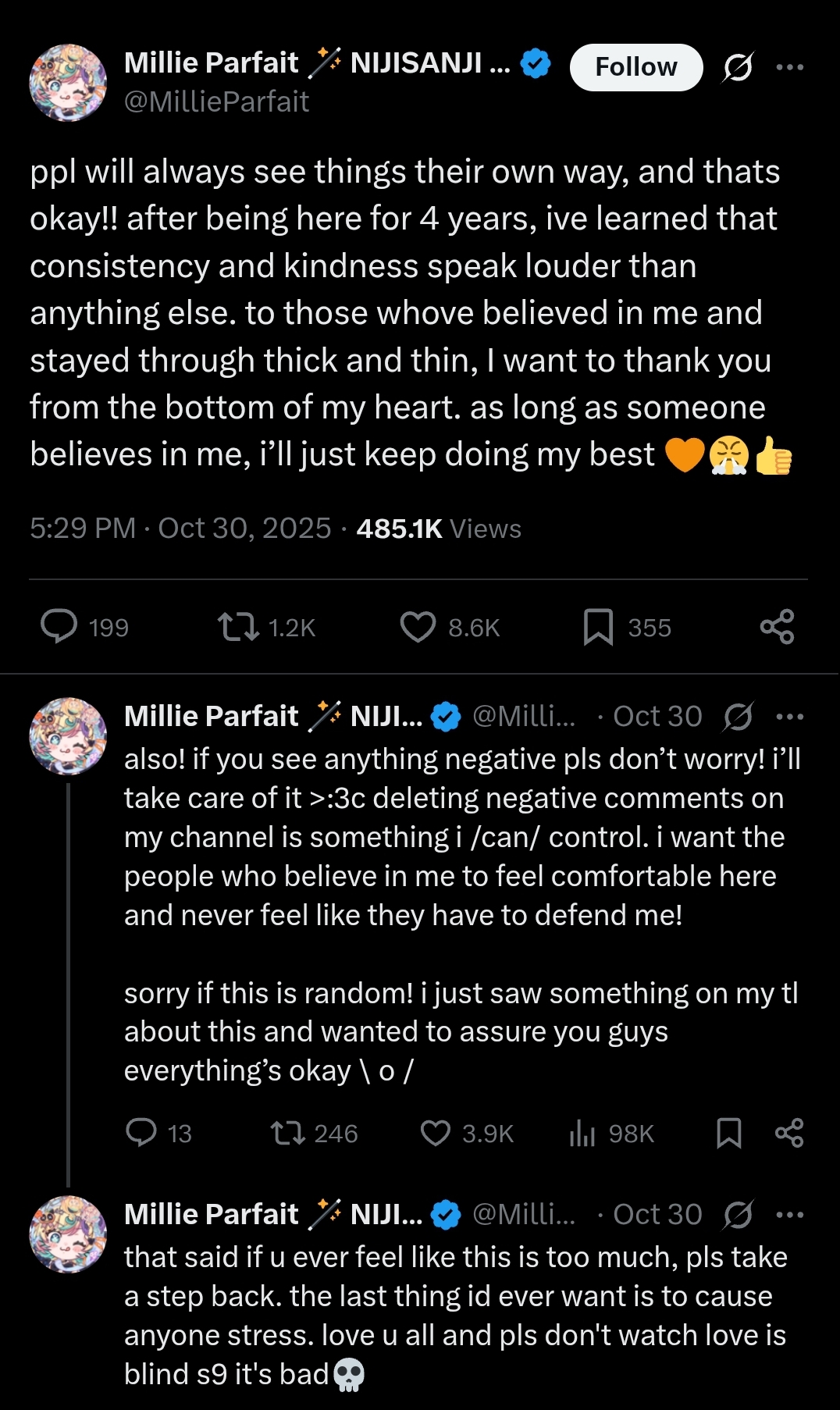The width and height of the screenshot is (840, 1410).
Task: Open more options on the third post
Action: [789, 1215]
